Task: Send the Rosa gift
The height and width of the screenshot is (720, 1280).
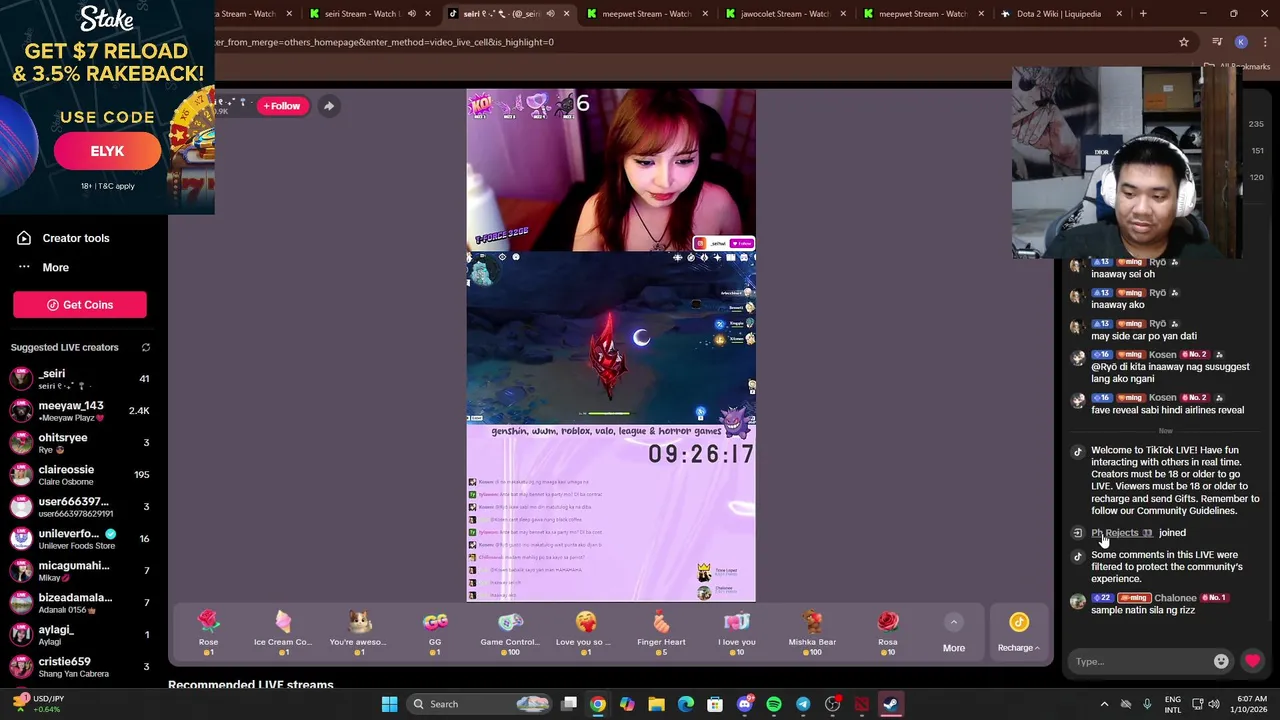Action: pos(888,633)
